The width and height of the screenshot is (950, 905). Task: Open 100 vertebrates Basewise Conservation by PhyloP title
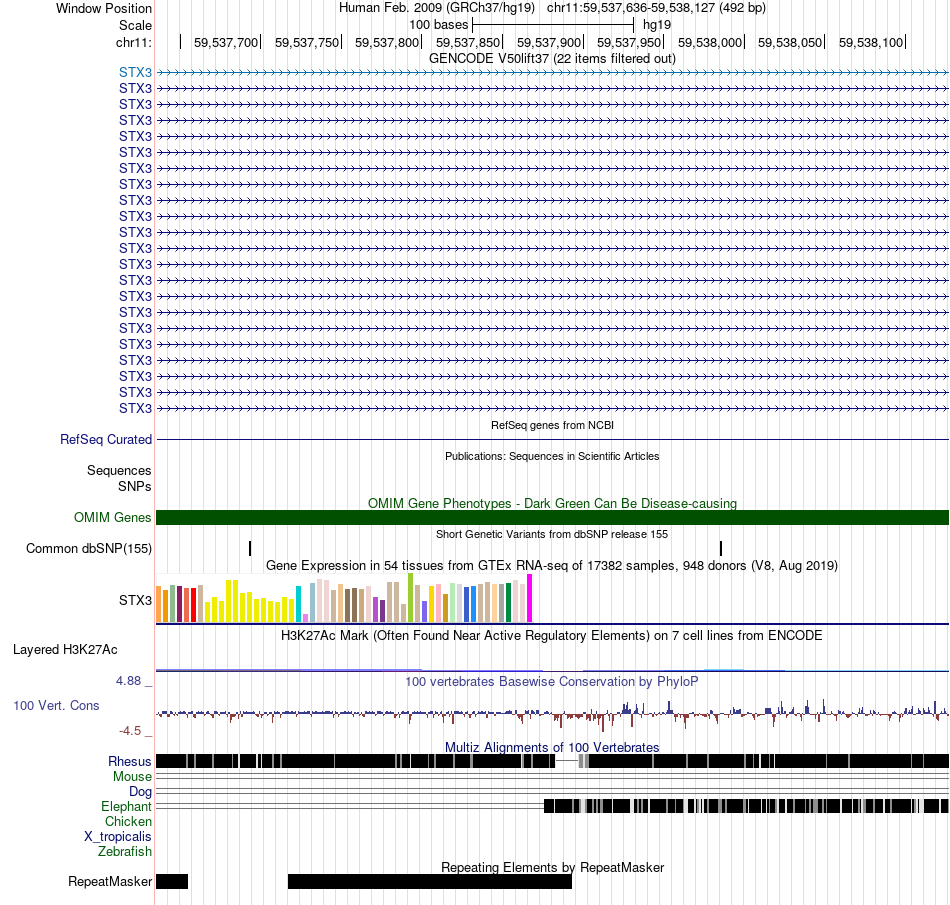552,682
